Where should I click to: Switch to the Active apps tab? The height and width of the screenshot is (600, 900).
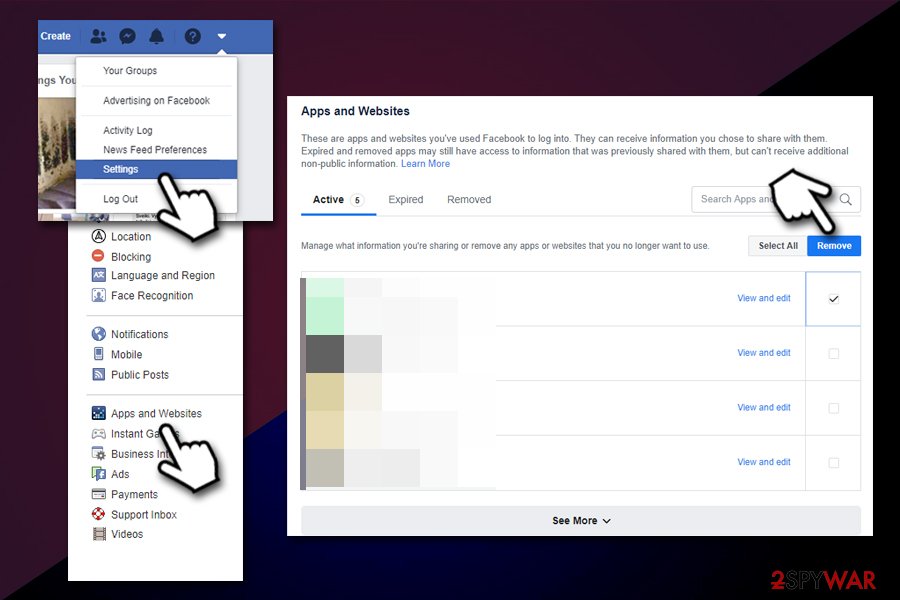click(338, 200)
